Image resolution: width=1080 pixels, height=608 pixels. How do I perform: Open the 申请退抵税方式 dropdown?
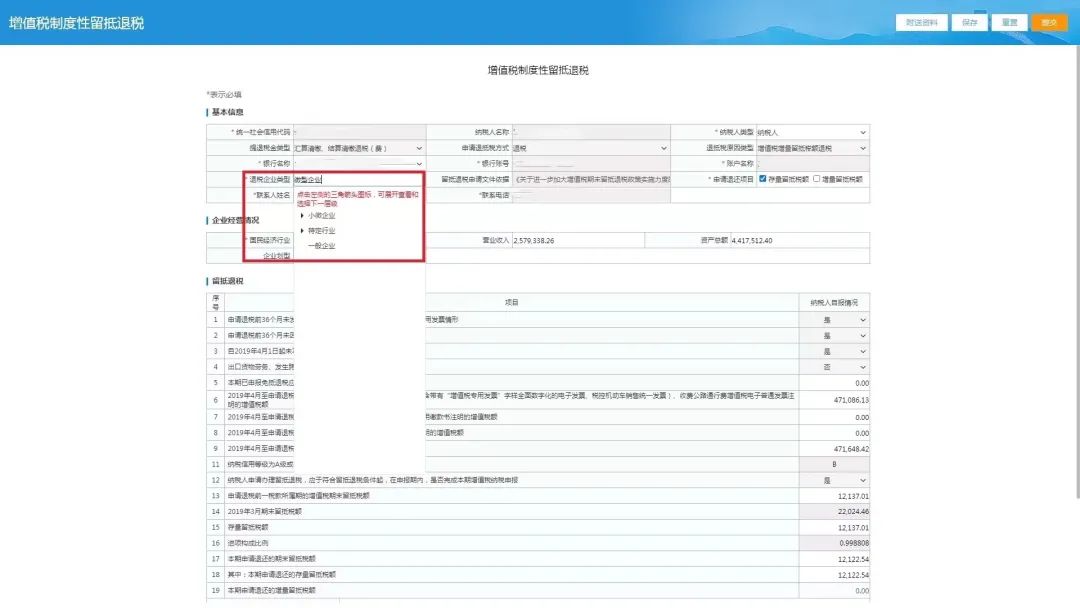click(x=590, y=148)
